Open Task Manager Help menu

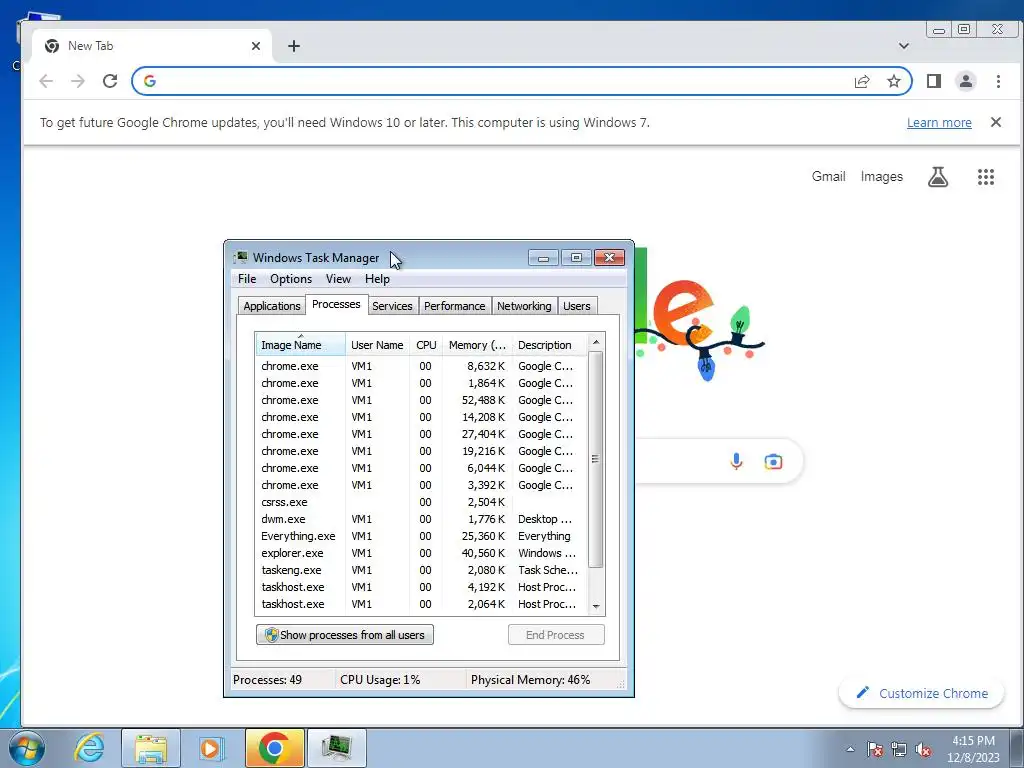coord(377,279)
